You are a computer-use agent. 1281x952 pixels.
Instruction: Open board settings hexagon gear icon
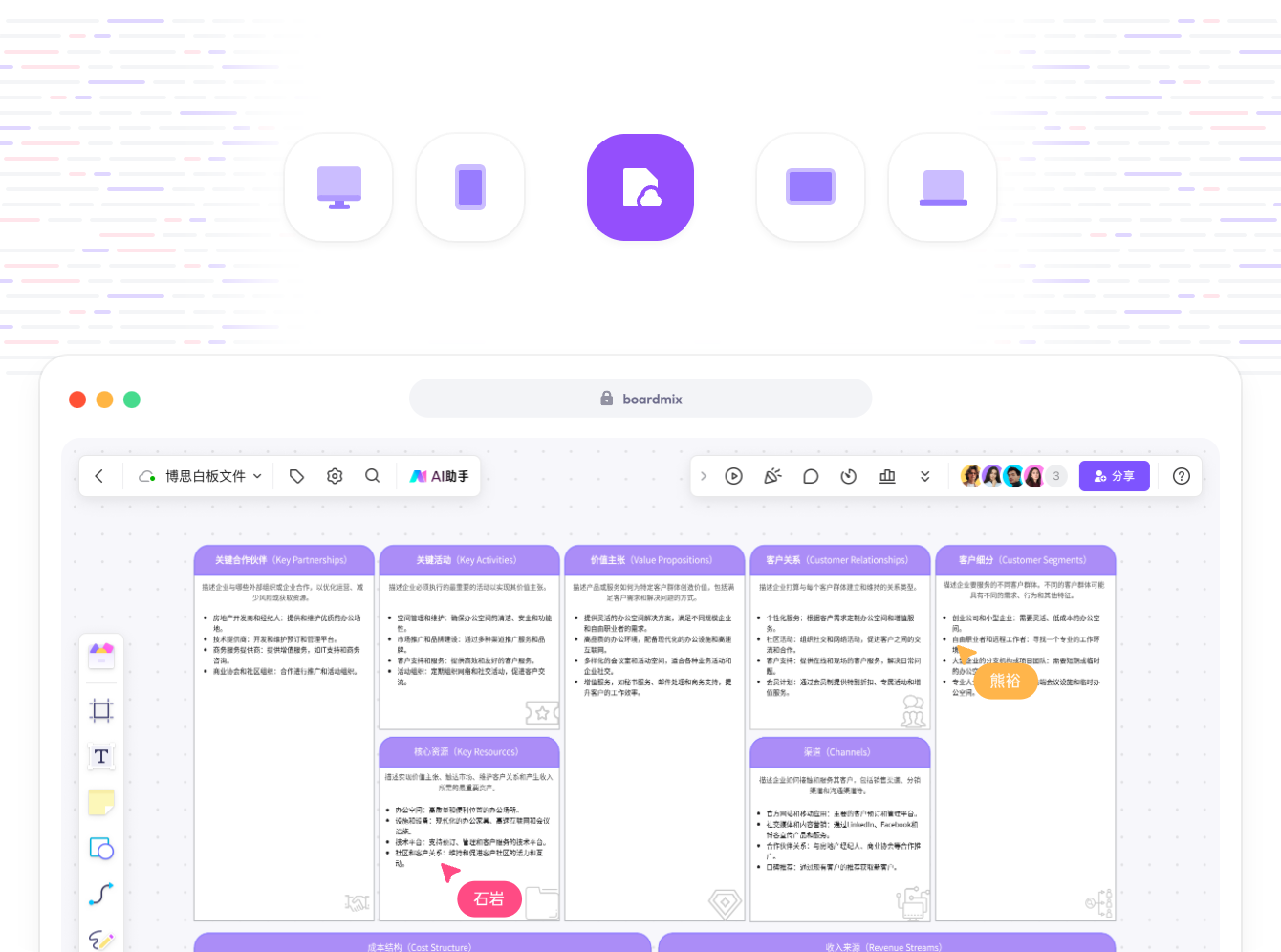click(x=335, y=476)
